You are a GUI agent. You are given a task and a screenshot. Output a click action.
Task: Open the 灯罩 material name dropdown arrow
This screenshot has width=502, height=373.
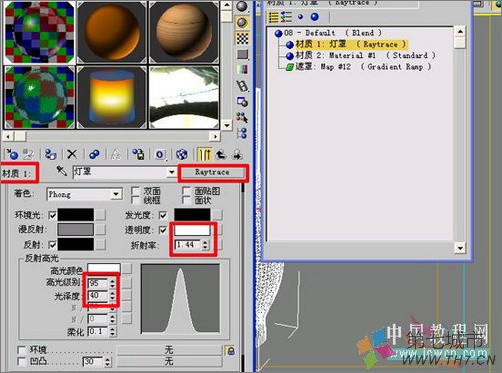[x=171, y=172]
